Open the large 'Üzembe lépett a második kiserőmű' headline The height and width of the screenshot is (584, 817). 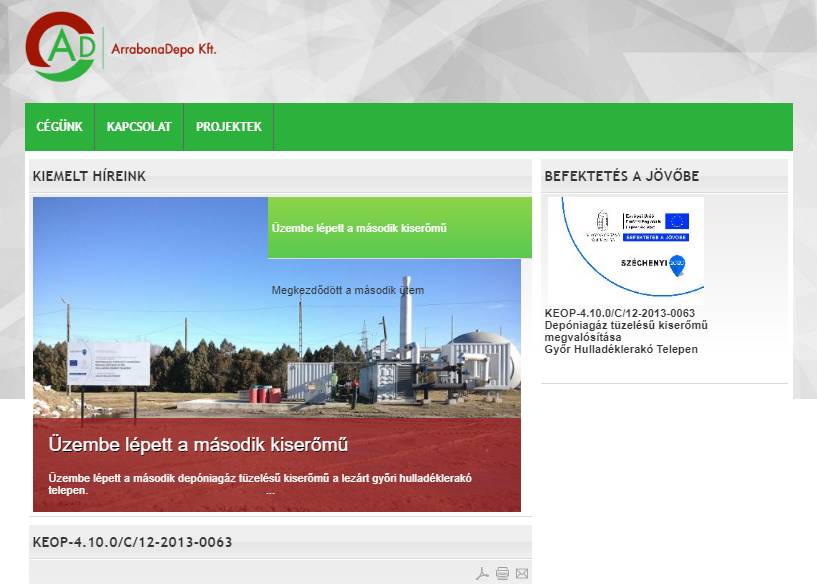198,445
